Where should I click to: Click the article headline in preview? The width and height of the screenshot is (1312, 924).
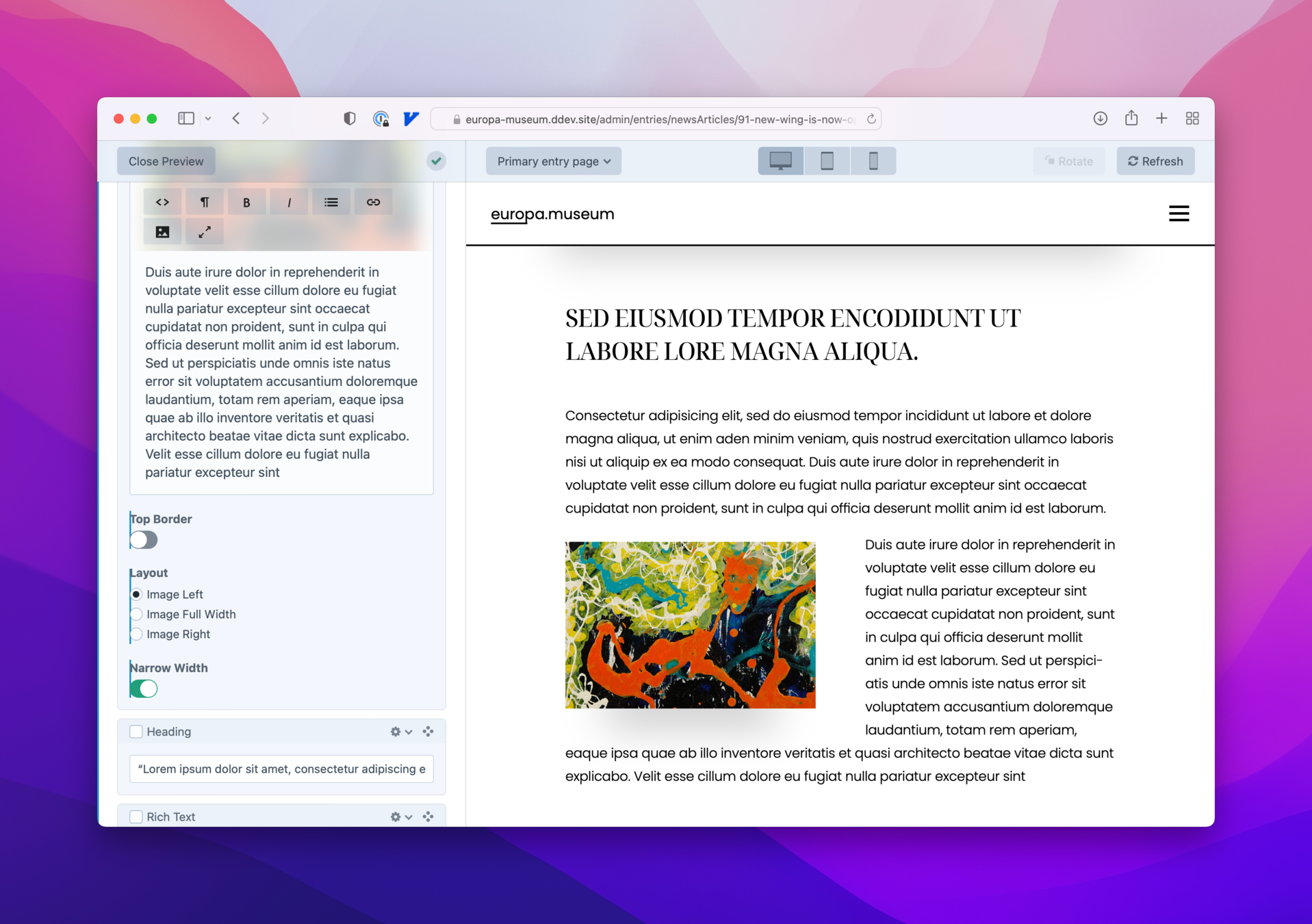pyautogui.click(x=793, y=335)
